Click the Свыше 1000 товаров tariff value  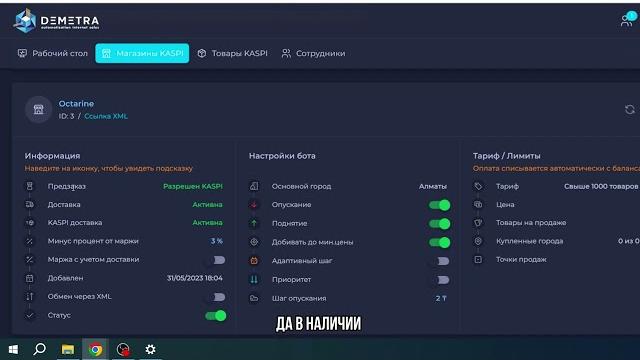click(x=601, y=186)
